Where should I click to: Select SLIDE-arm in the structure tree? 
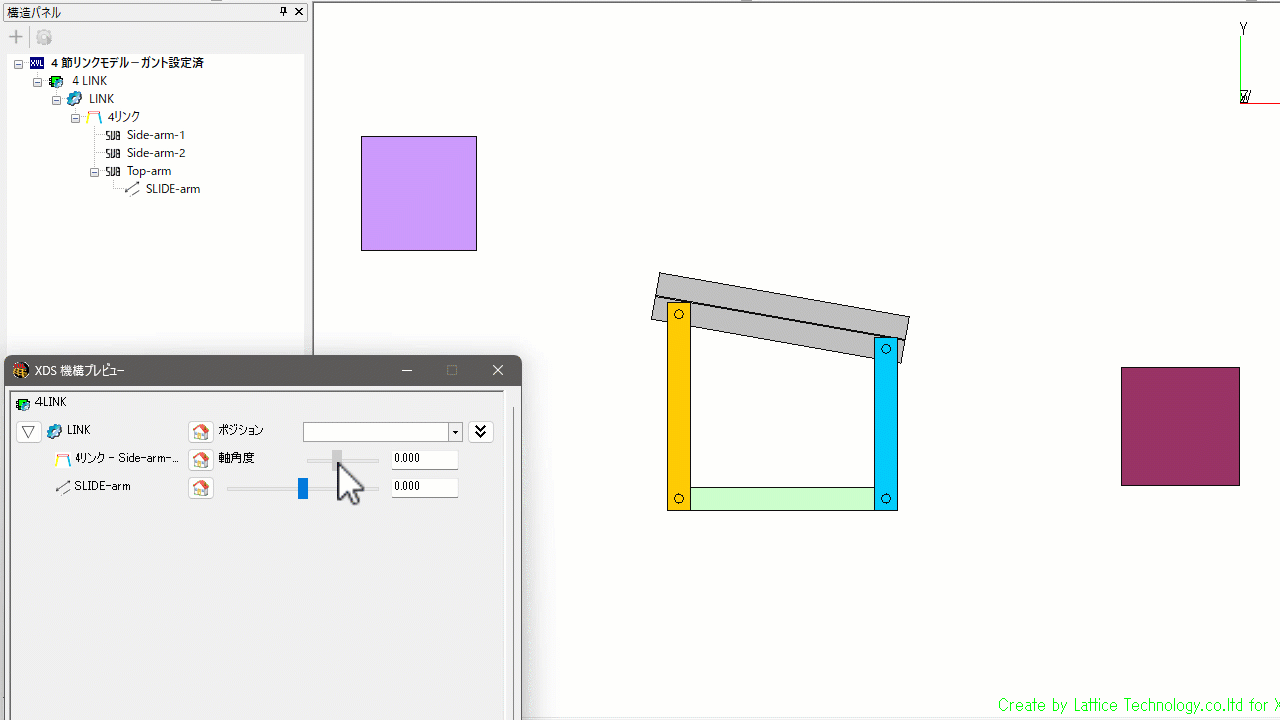click(172, 189)
